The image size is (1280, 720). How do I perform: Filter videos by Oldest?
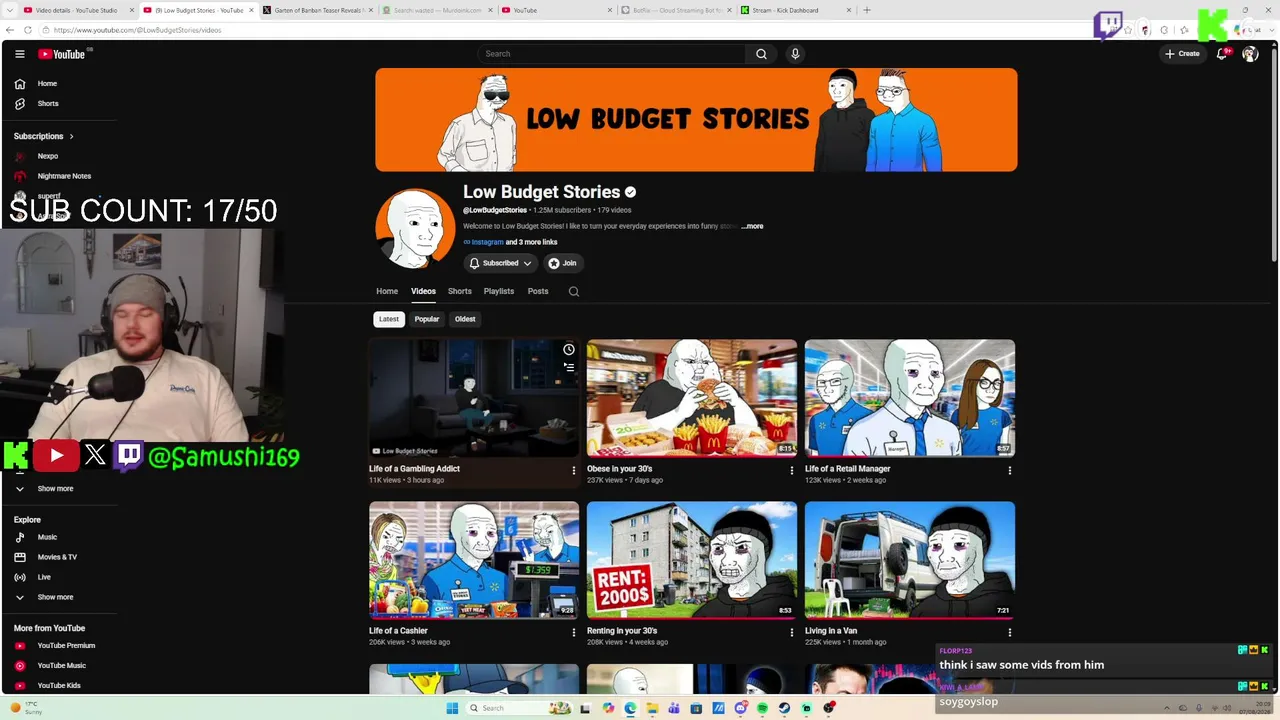(465, 319)
